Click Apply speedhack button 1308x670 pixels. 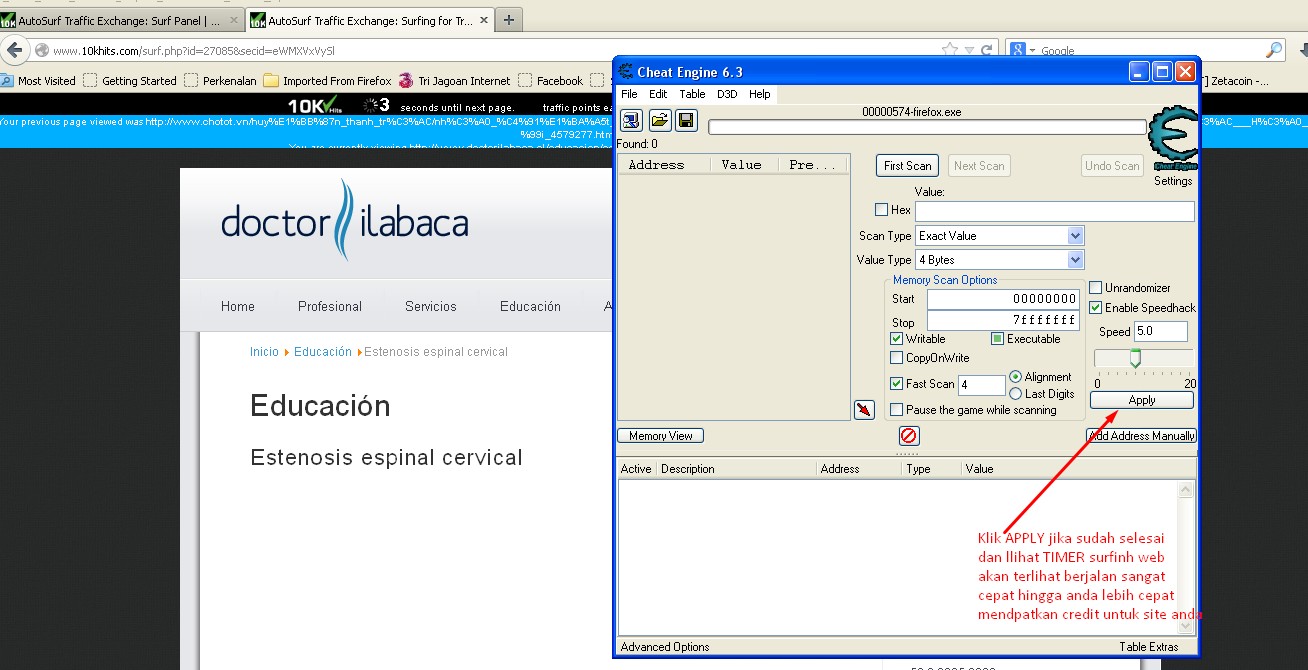point(1142,400)
